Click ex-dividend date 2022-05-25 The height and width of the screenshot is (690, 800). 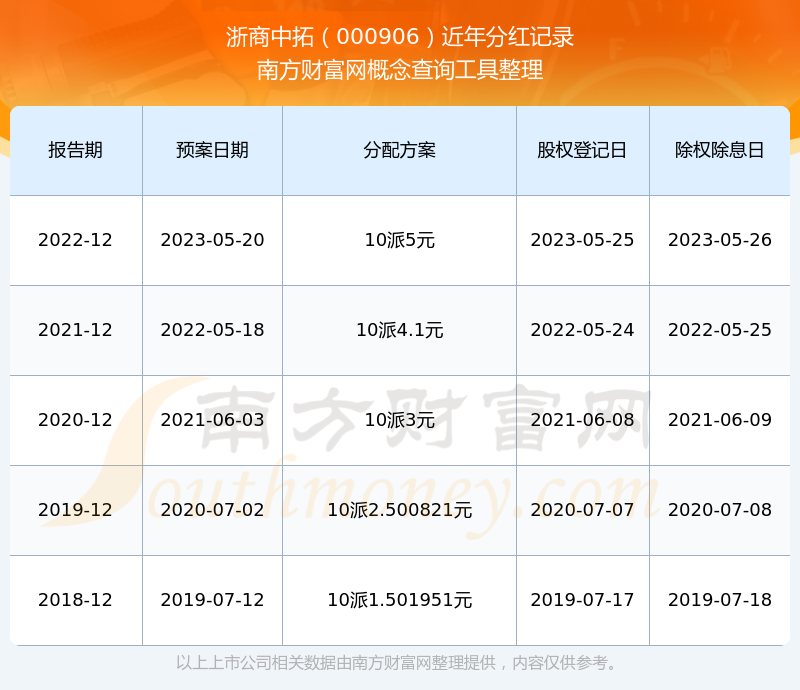pos(719,330)
